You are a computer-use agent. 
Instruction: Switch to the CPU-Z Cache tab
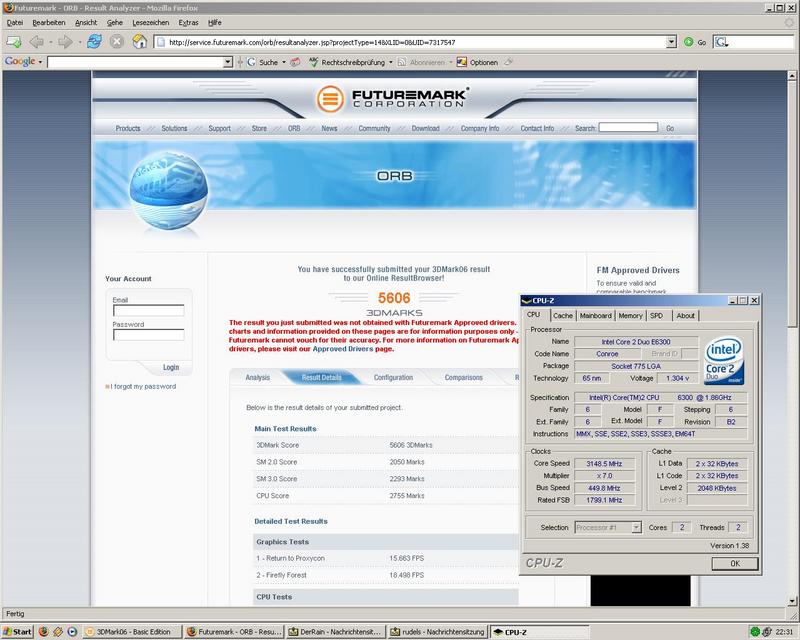(x=563, y=316)
